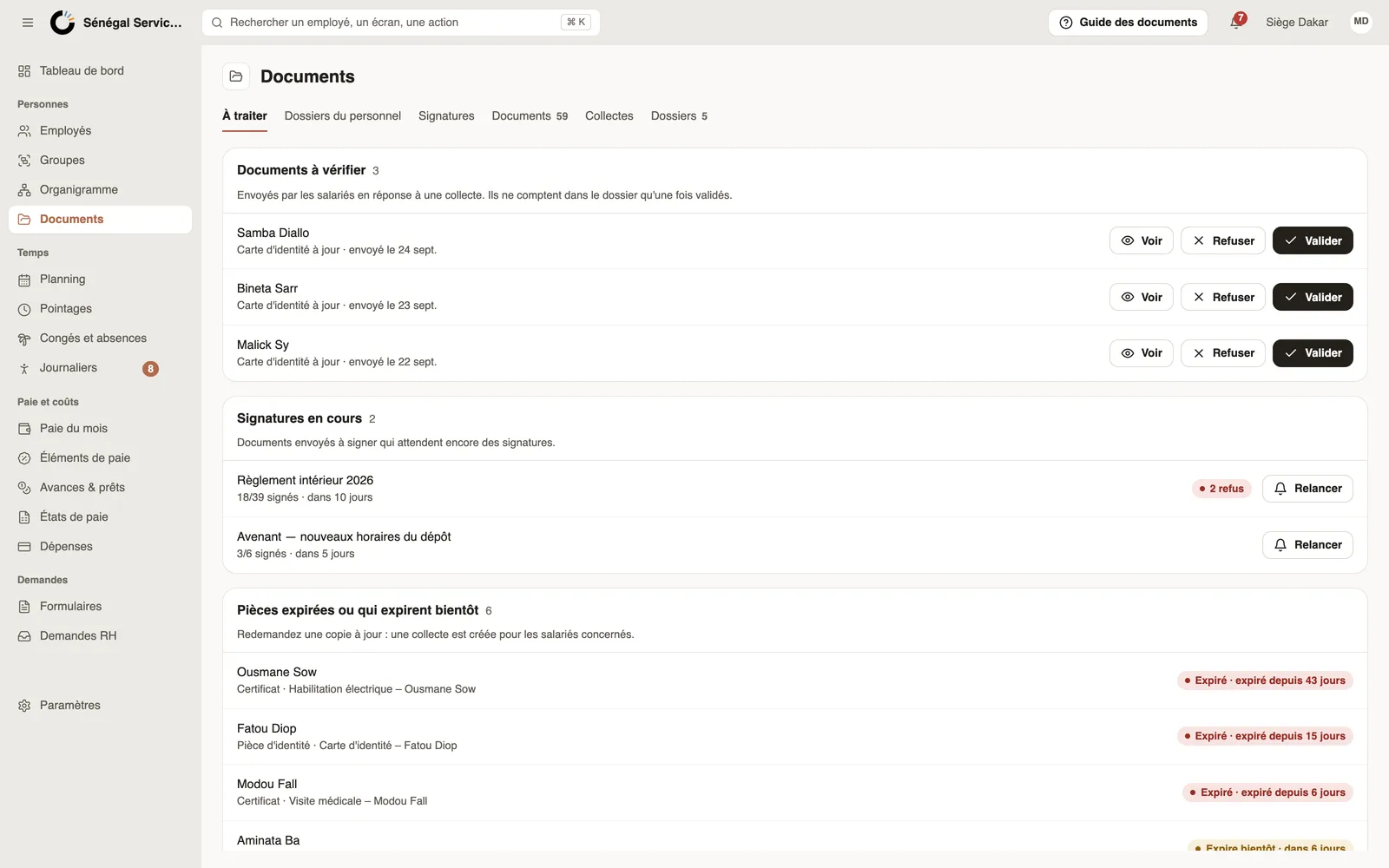Open Congés et absences

coord(100,339)
